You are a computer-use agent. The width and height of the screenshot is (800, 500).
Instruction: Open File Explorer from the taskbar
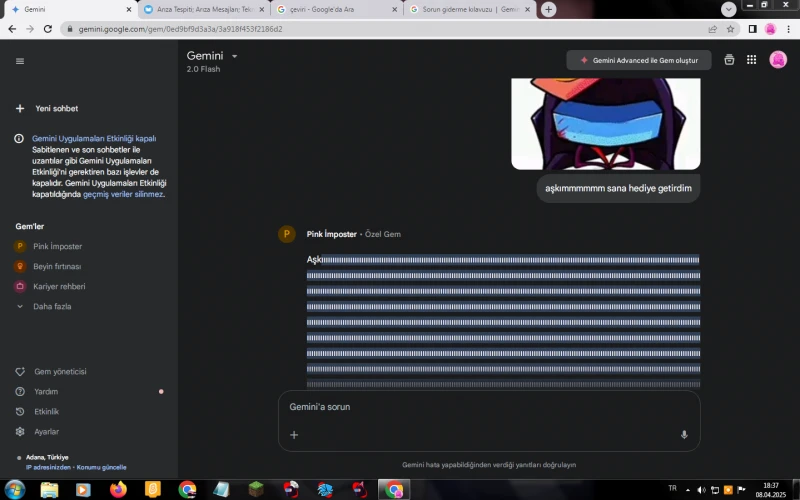point(49,490)
